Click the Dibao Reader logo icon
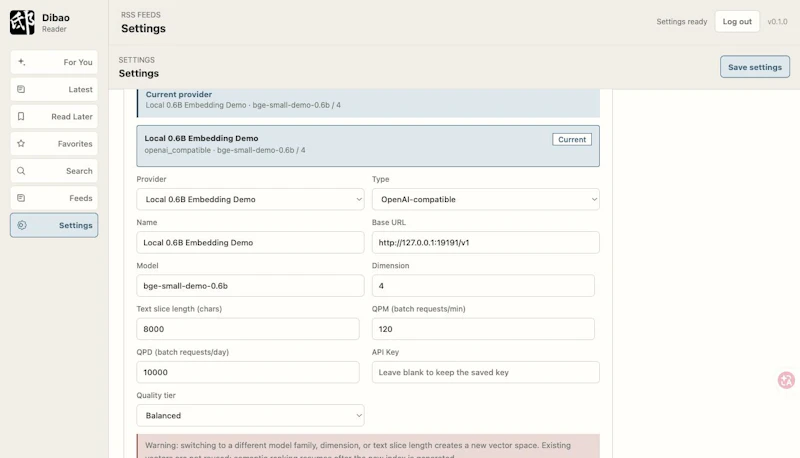Screen dimensions: 800x458 click(x=22, y=23)
